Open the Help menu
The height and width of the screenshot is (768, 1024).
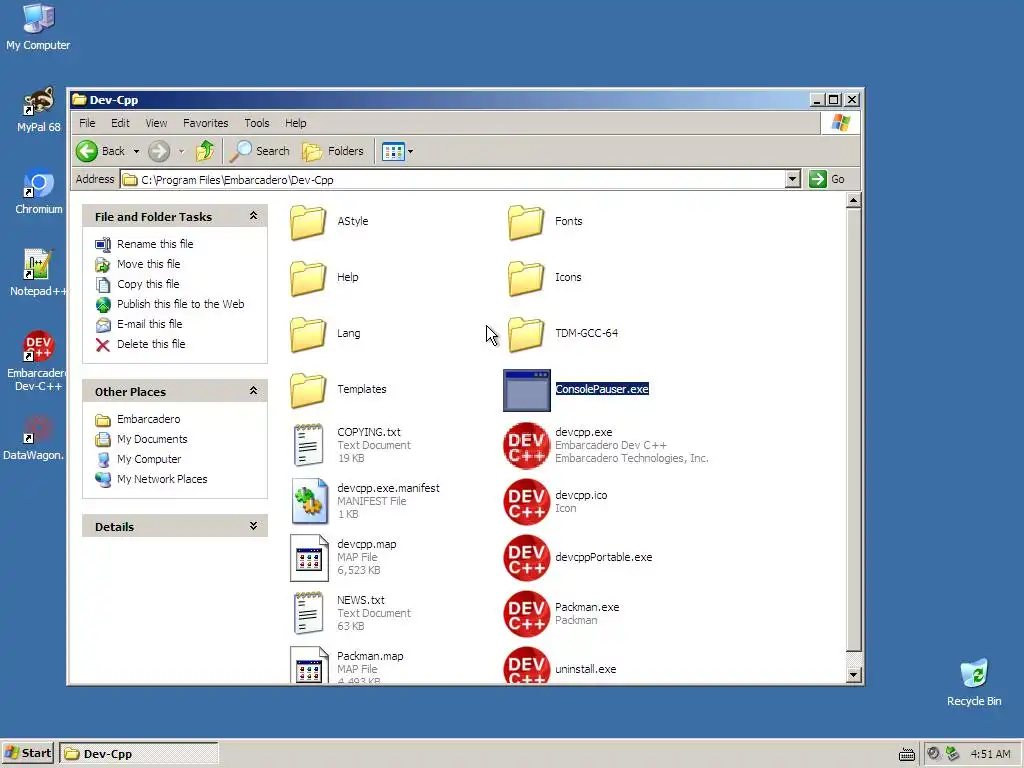[295, 123]
